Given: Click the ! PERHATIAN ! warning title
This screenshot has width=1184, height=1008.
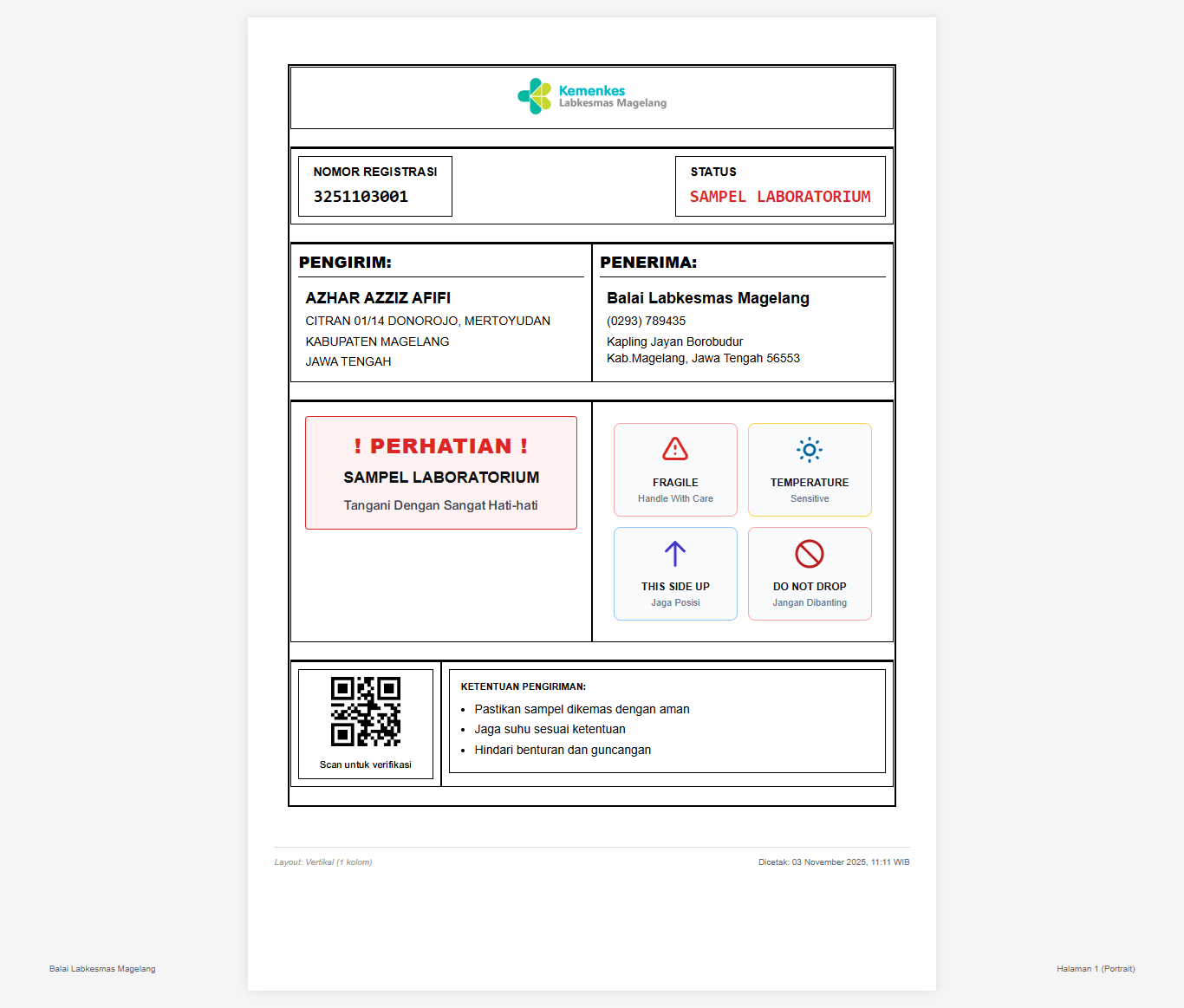Looking at the screenshot, I should 441,446.
